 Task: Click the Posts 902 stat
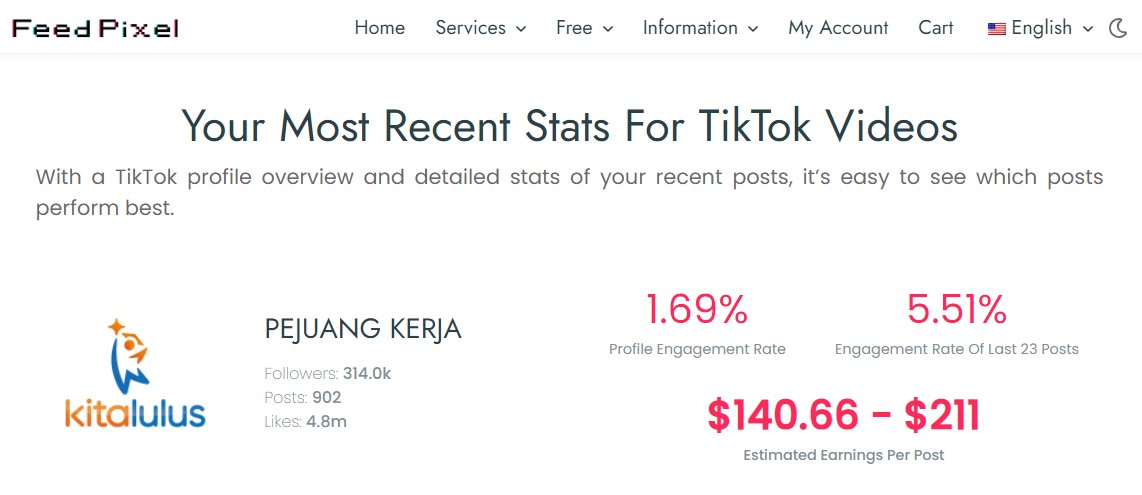point(302,398)
